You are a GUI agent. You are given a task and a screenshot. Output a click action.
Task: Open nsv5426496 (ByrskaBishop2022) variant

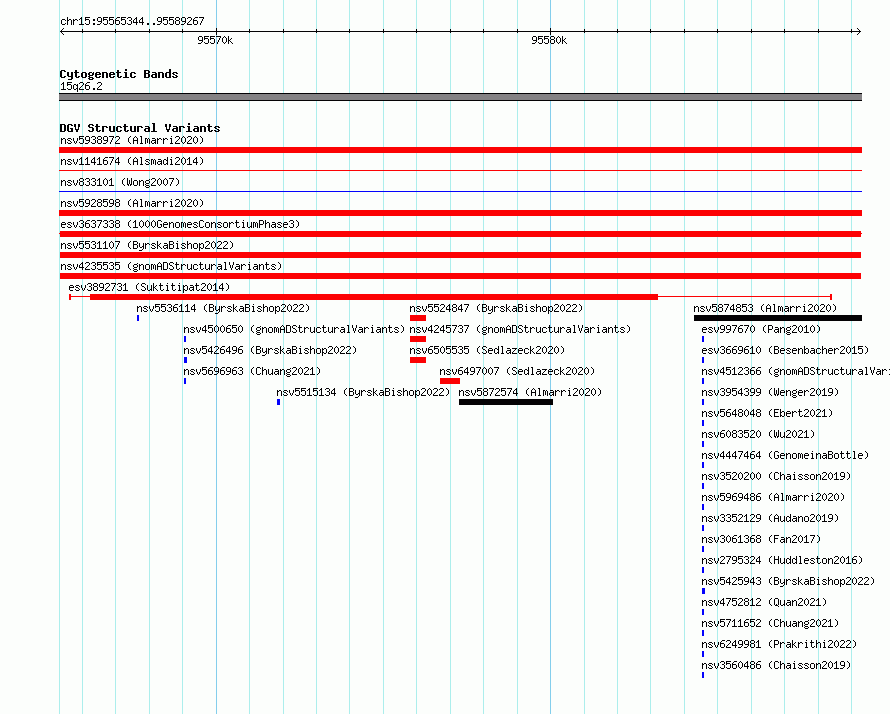[x=270, y=350]
